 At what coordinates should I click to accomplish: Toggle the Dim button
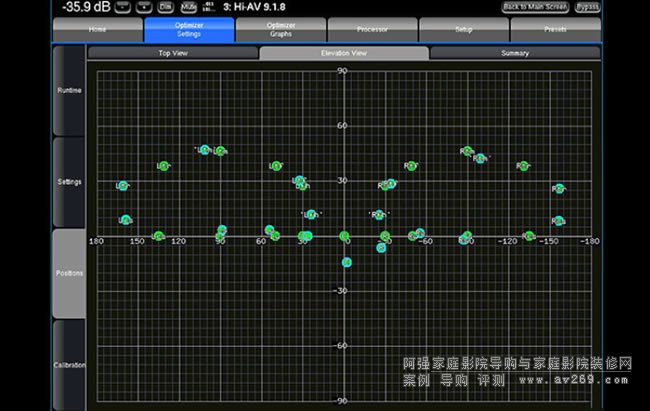pyautogui.click(x=166, y=7)
